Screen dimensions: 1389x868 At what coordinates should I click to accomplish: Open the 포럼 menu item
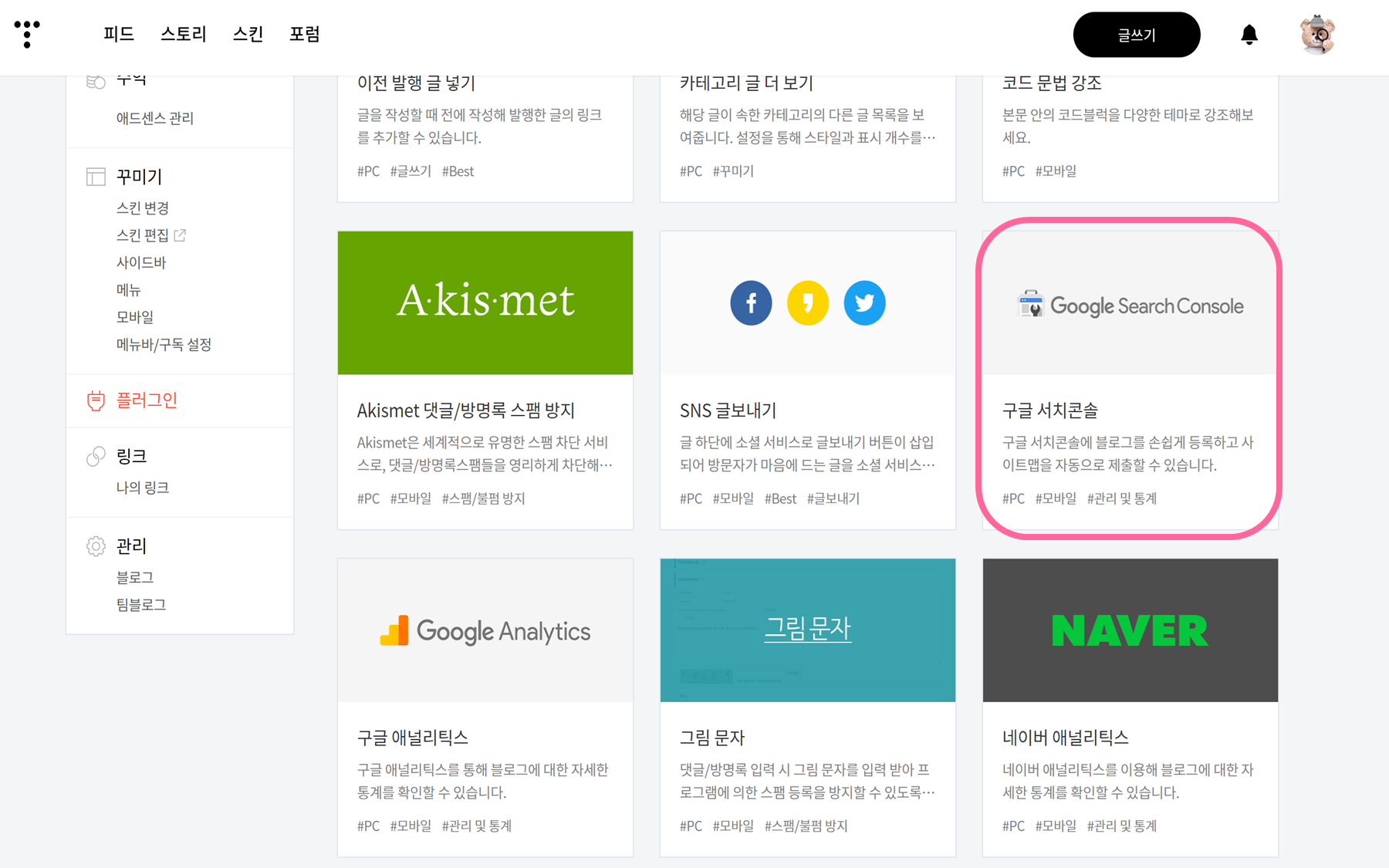[305, 34]
